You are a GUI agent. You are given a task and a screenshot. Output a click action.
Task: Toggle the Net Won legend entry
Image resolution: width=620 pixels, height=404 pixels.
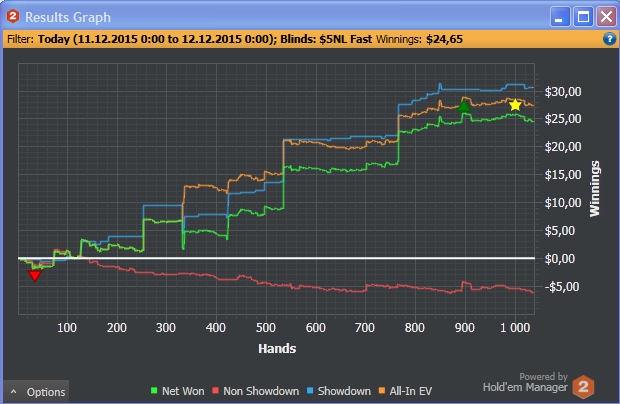[178, 391]
